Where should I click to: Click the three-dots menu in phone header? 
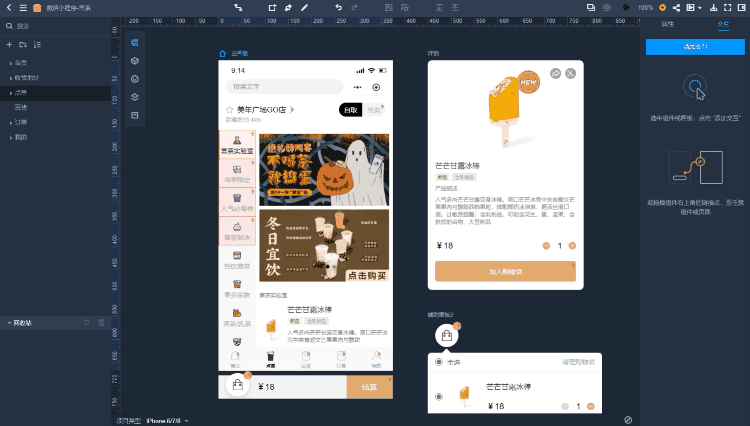pos(357,87)
